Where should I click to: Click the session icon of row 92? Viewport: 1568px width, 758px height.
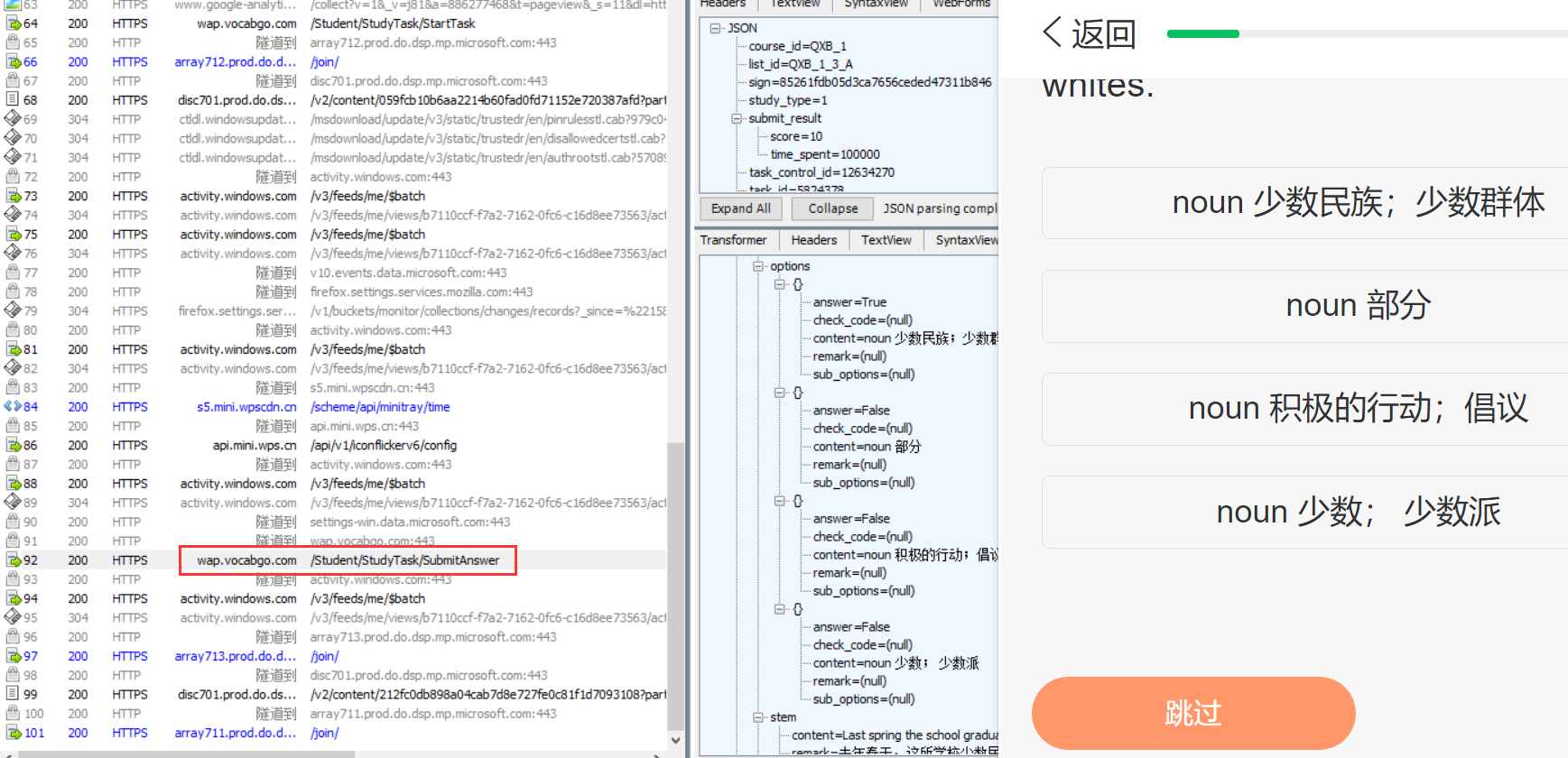click(13, 560)
